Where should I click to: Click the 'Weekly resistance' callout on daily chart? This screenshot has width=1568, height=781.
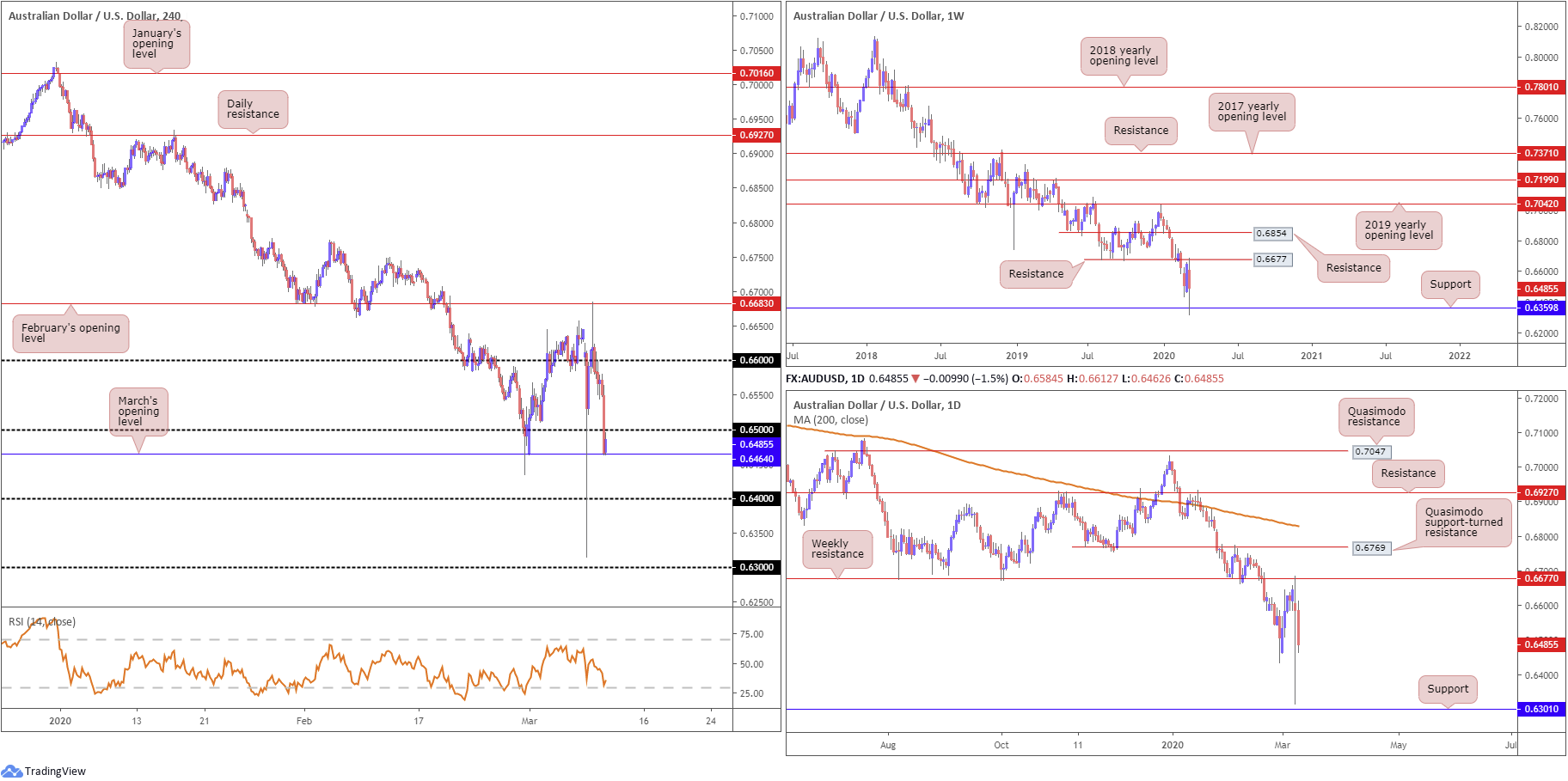(837, 549)
